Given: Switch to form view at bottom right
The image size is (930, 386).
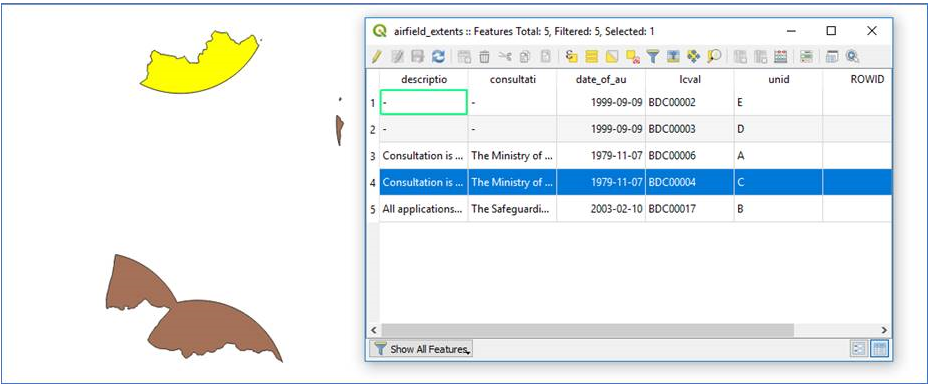Looking at the screenshot, I should coord(858,349).
